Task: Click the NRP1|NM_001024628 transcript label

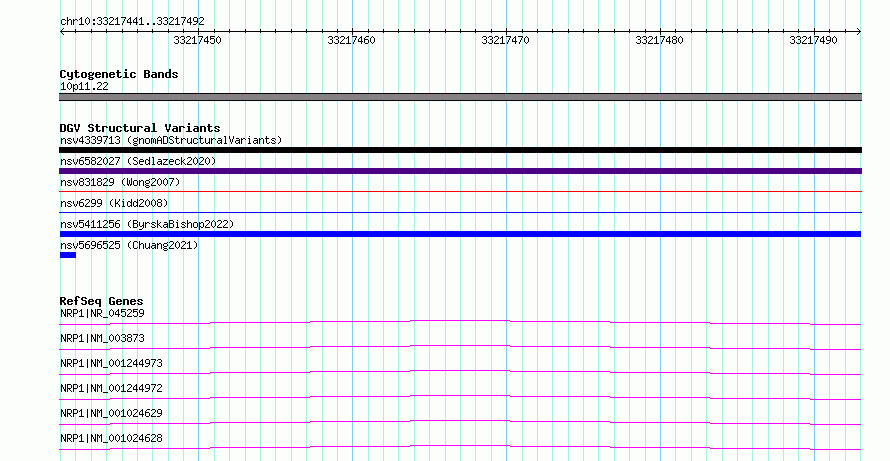Action: point(111,438)
